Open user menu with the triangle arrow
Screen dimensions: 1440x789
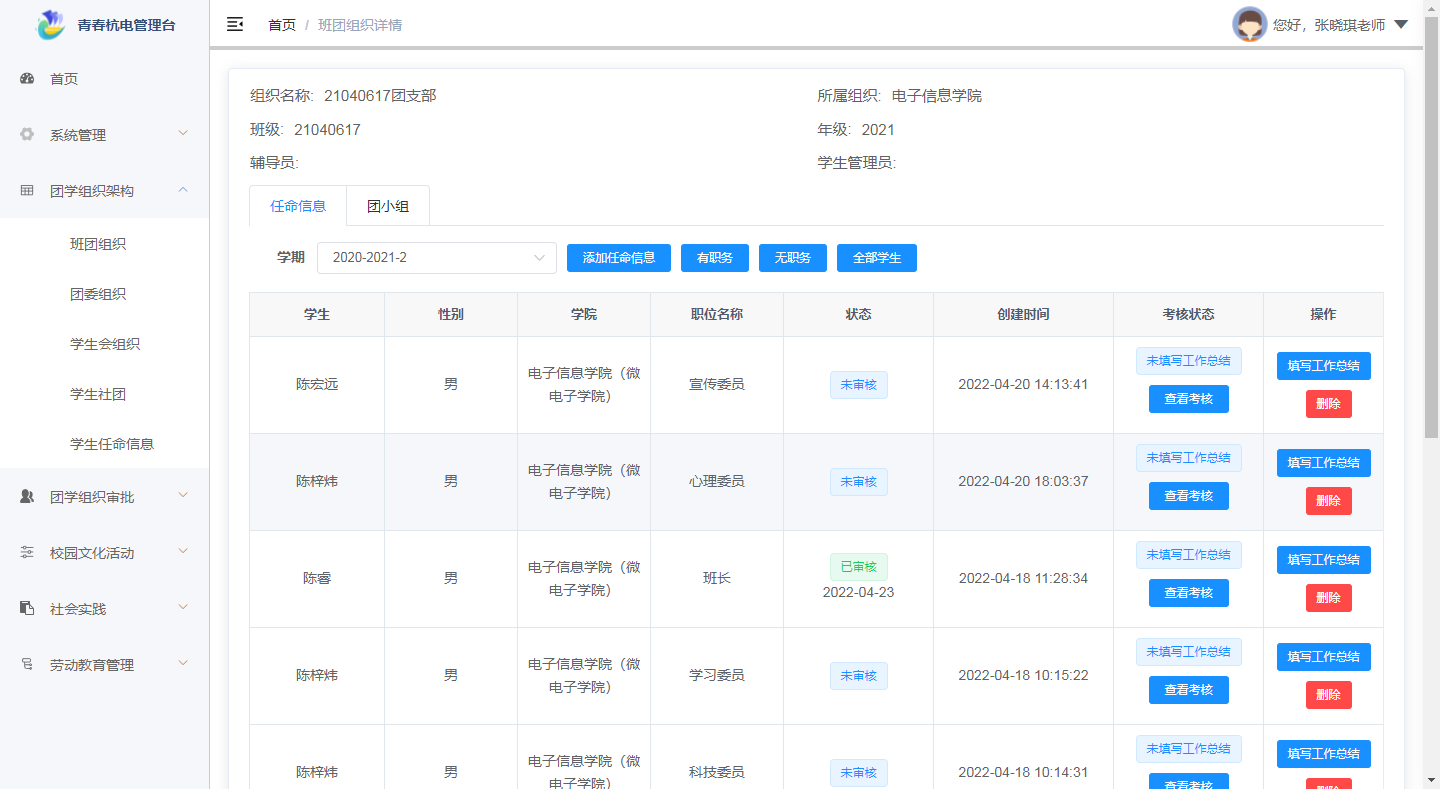pyautogui.click(x=1401, y=24)
